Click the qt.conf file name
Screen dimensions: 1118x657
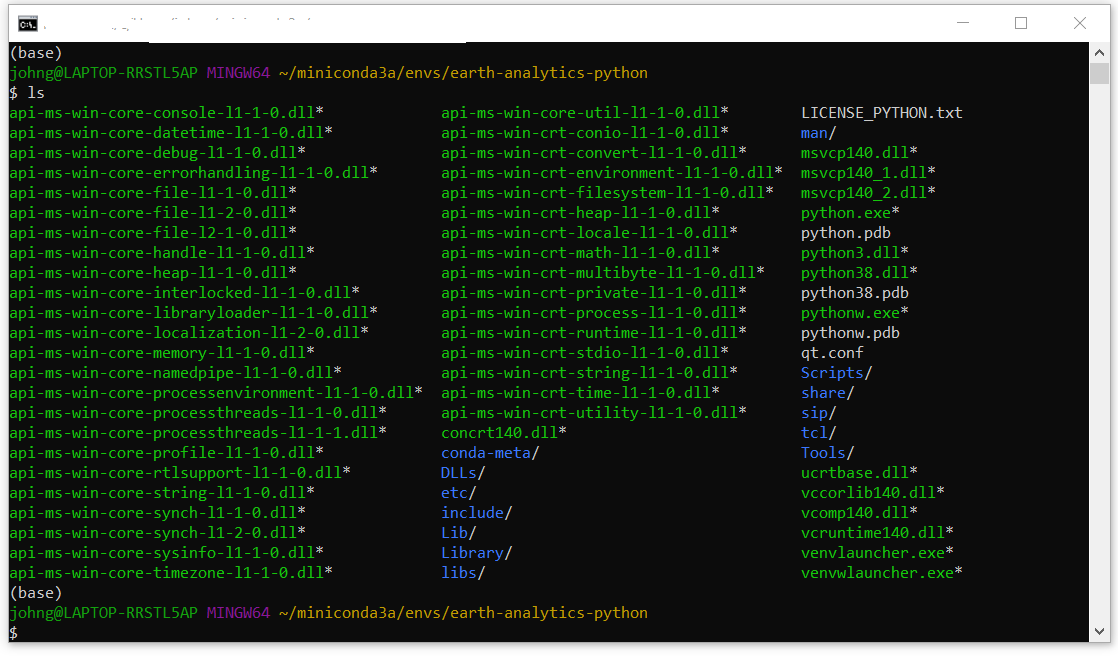coord(832,353)
